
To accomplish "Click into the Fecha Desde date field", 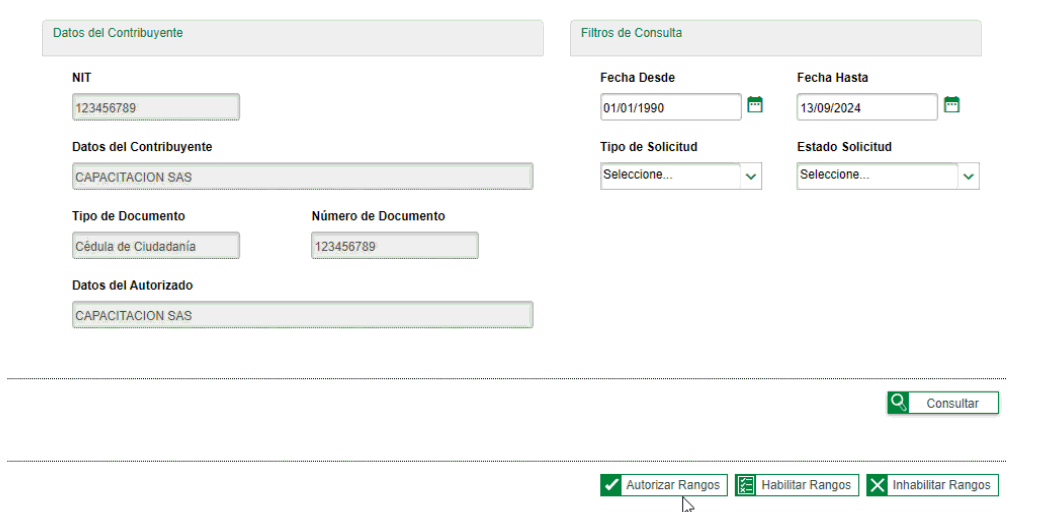I will 670,107.
